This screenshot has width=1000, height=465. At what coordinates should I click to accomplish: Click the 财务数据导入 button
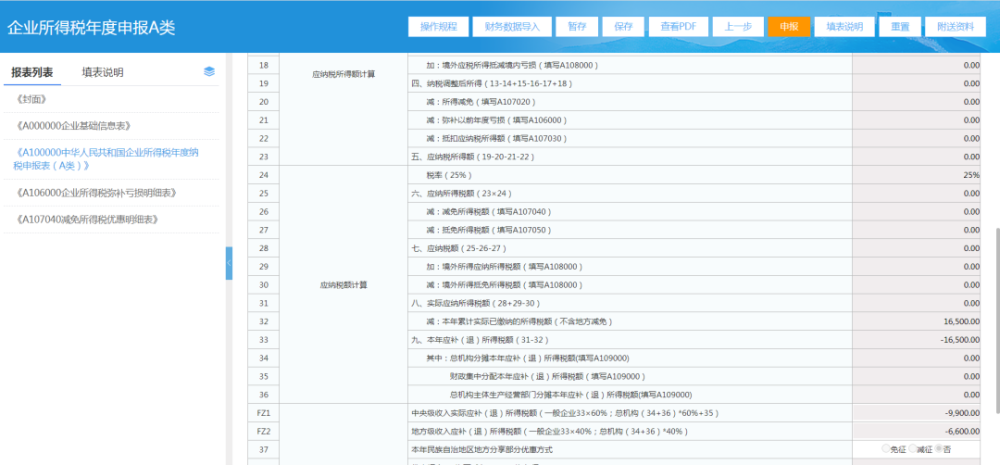point(513,27)
